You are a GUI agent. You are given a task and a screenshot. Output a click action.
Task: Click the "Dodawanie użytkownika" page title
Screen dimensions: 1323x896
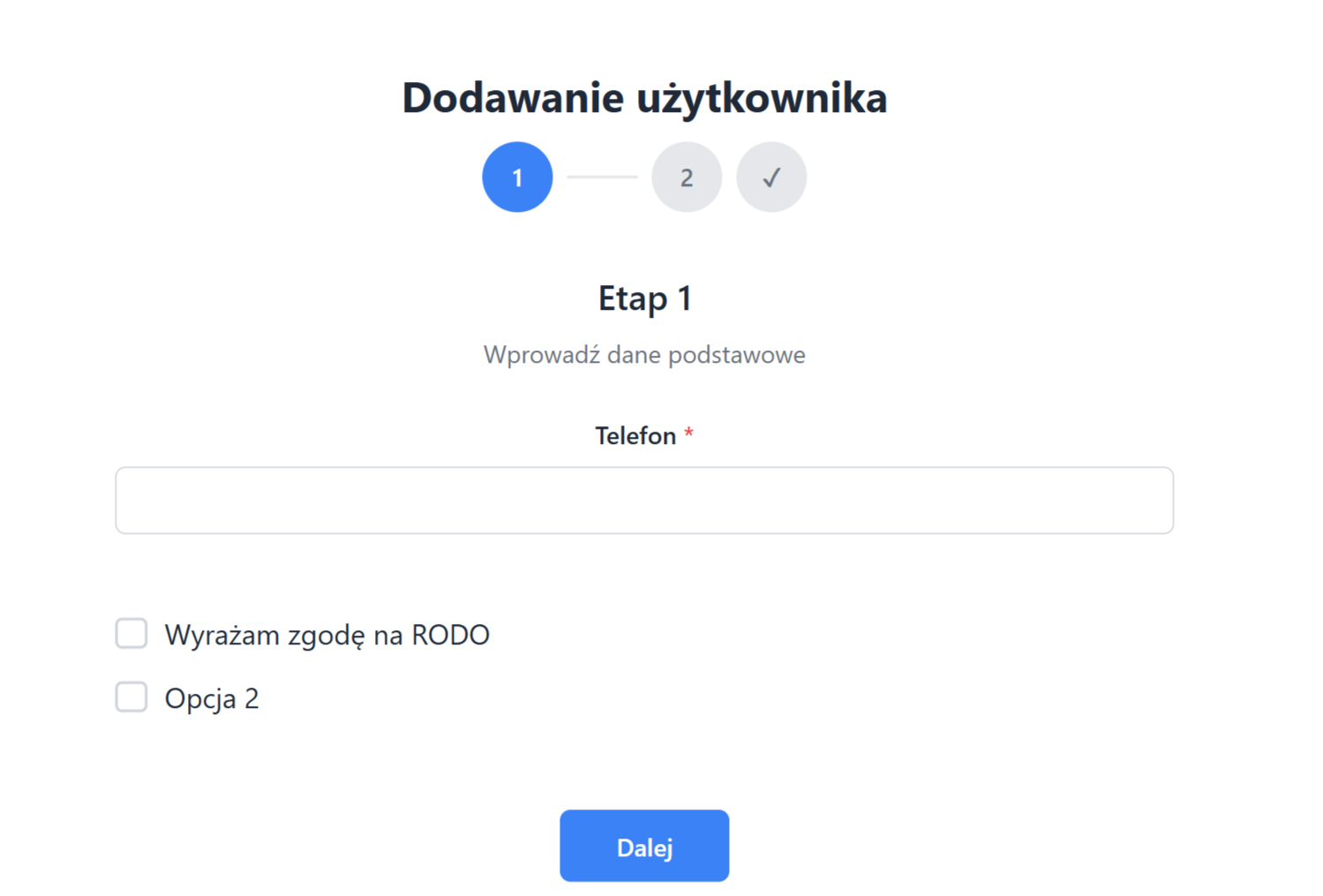point(644,97)
